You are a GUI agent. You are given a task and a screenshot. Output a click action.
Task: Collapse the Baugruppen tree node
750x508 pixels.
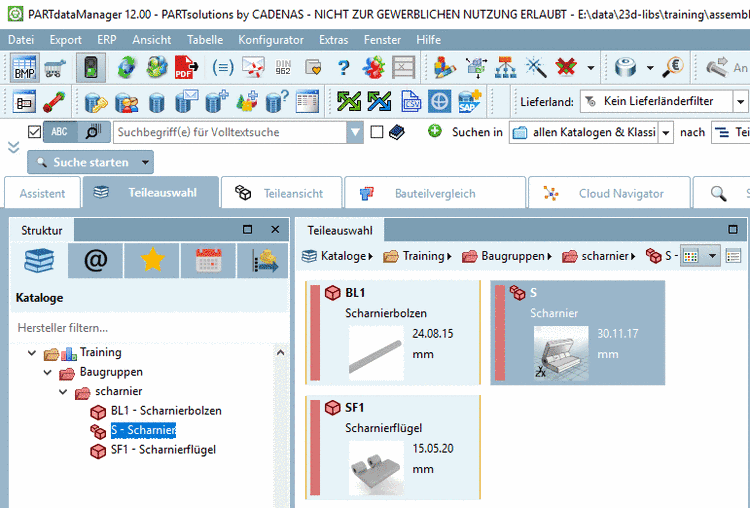[47, 372]
